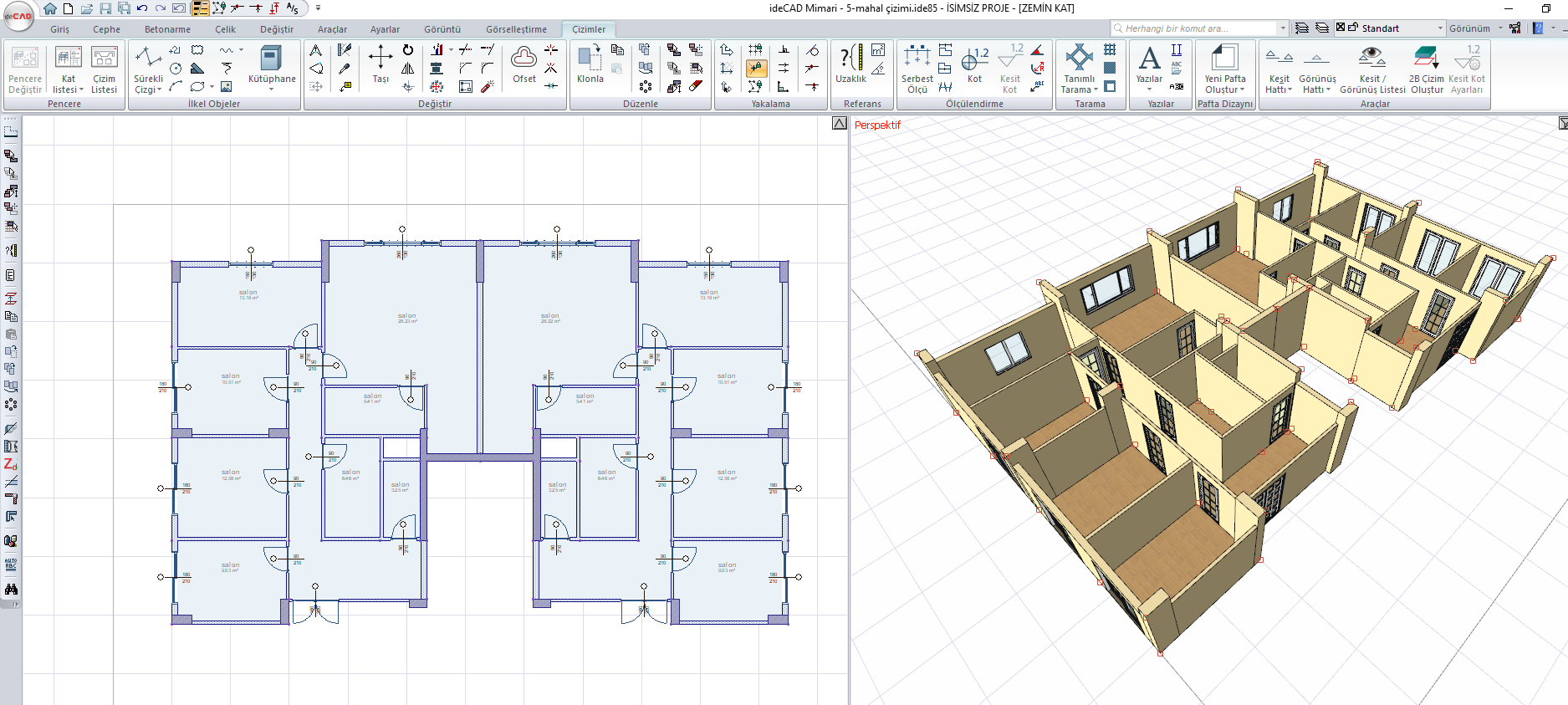
Task: Click the underlined text icon in Yazılar group
Action: [x=1177, y=49]
